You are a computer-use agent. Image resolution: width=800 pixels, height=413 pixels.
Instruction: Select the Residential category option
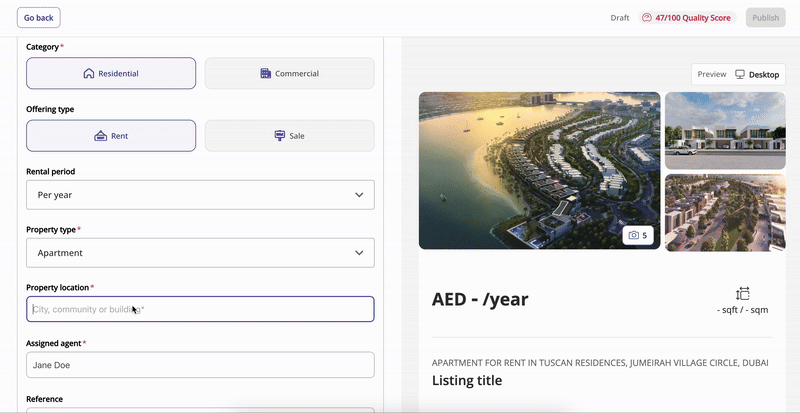[x=111, y=74]
